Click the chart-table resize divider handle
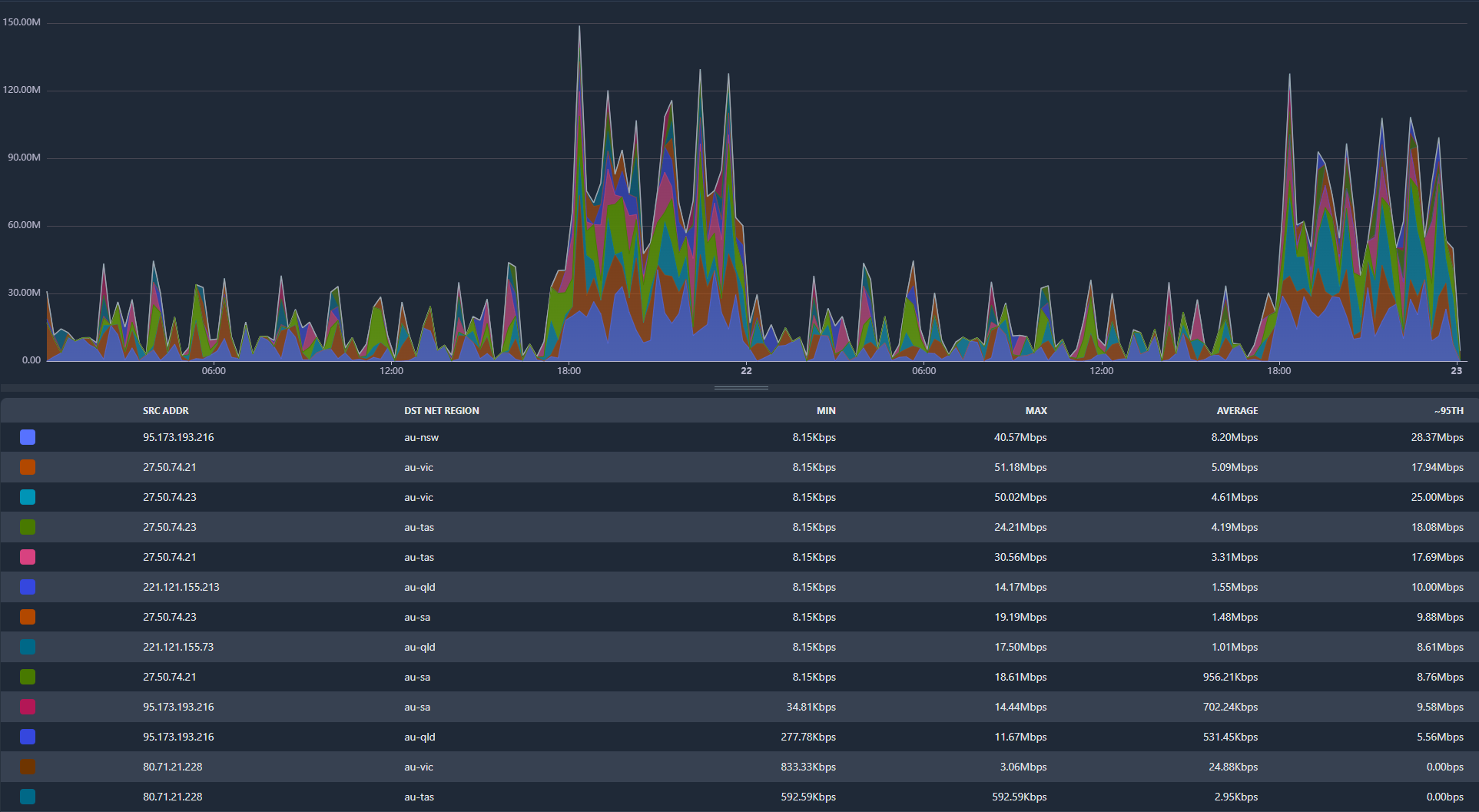This screenshot has height=812, width=1479. (x=741, y=388)
